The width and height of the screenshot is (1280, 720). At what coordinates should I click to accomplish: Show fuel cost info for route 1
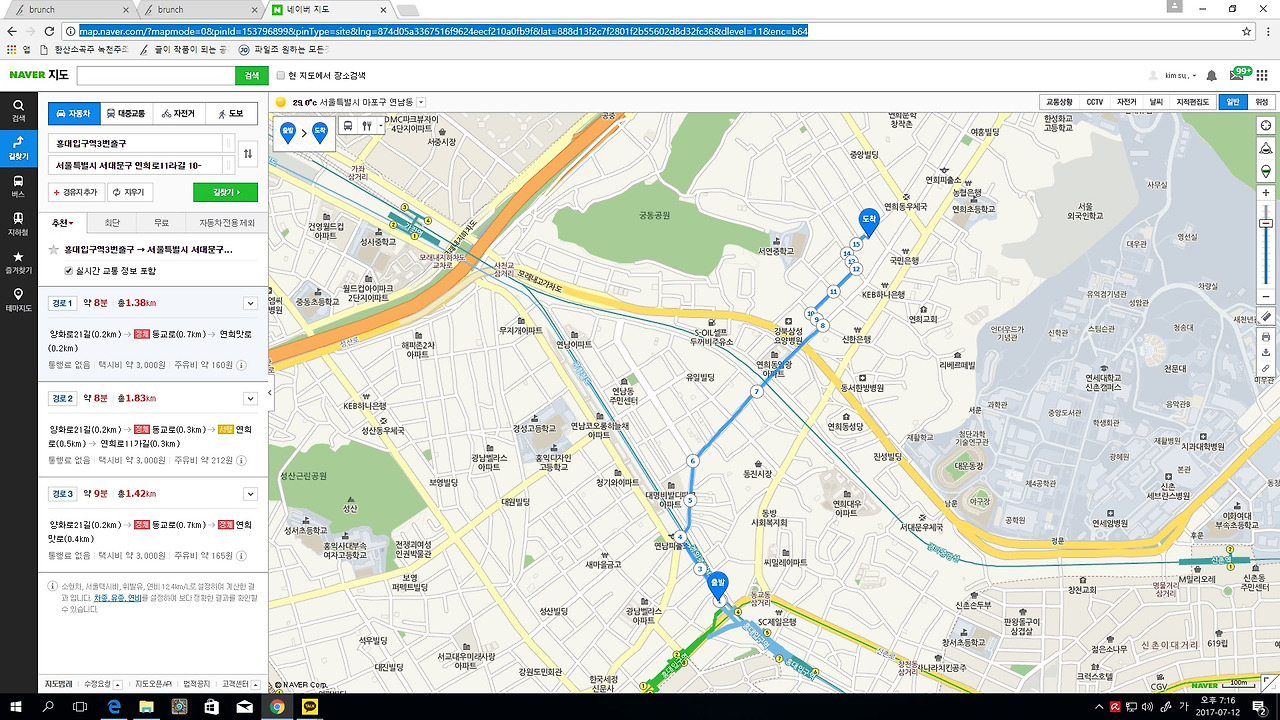tap(241, 365)
